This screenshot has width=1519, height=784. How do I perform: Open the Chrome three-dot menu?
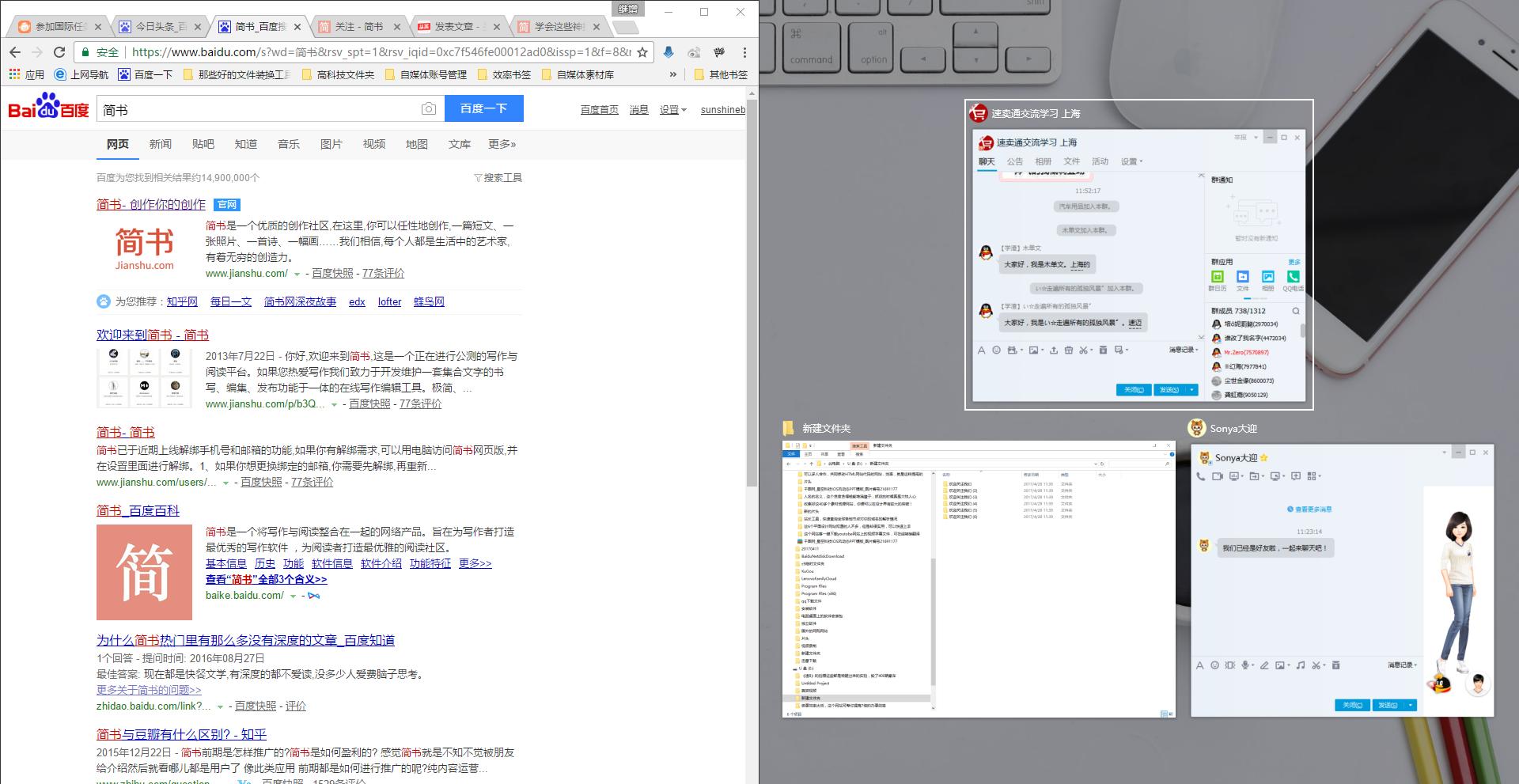[744, 52]
